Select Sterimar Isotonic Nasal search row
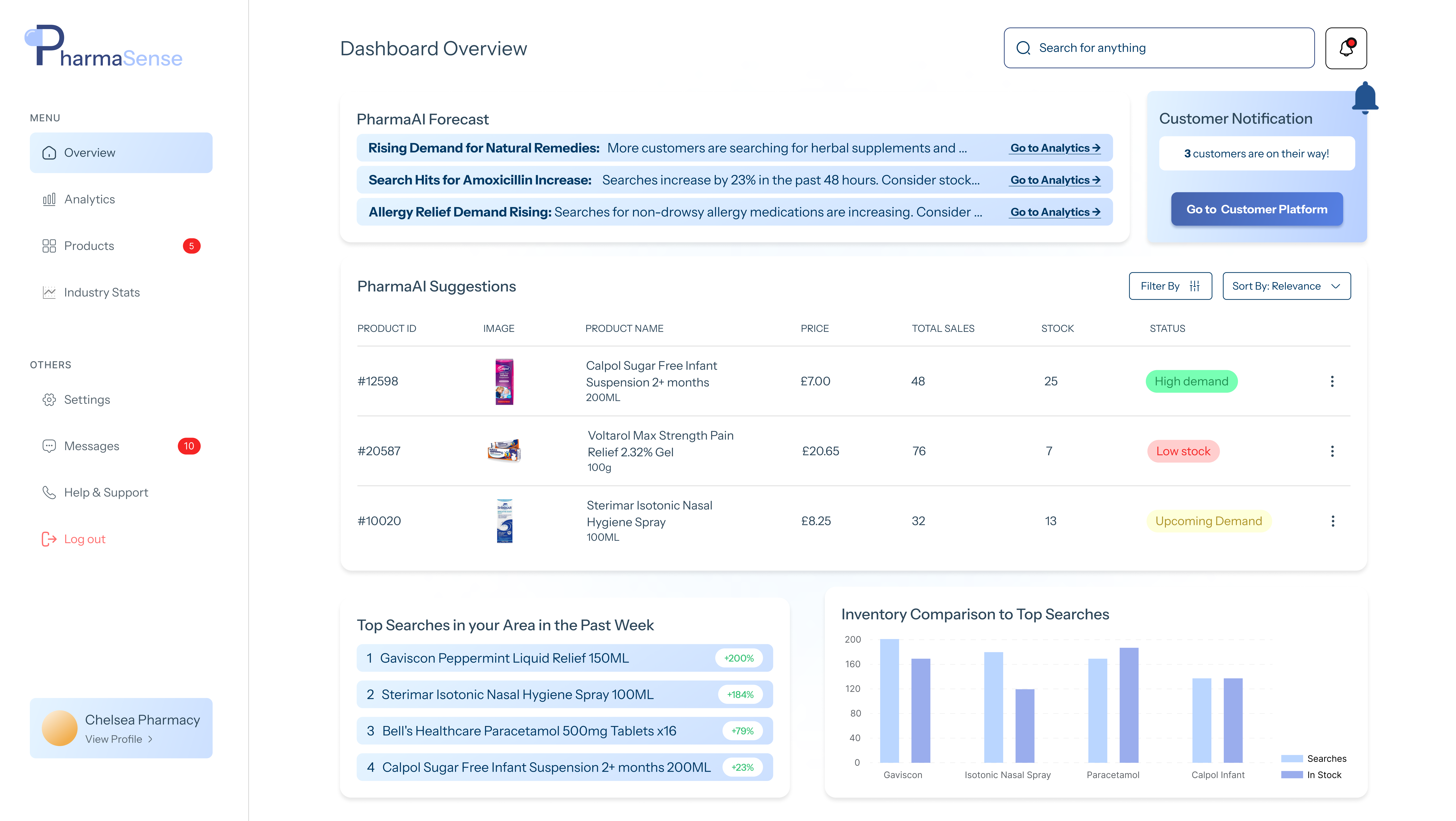Image resolution: width=1456 pixels, height=821 pixels. click(565, 694)
